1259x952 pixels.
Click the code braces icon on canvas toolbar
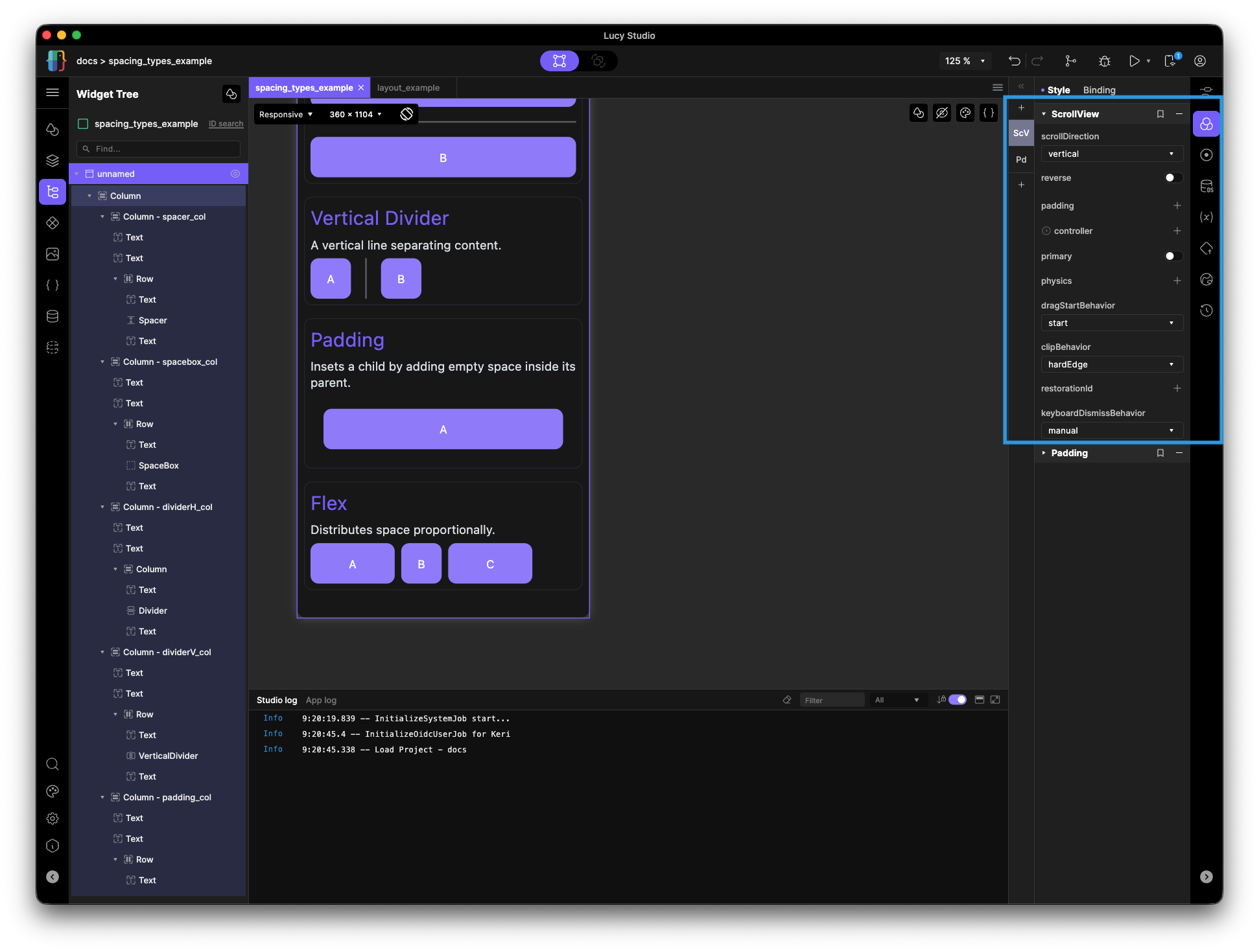[x=988, y=113]
